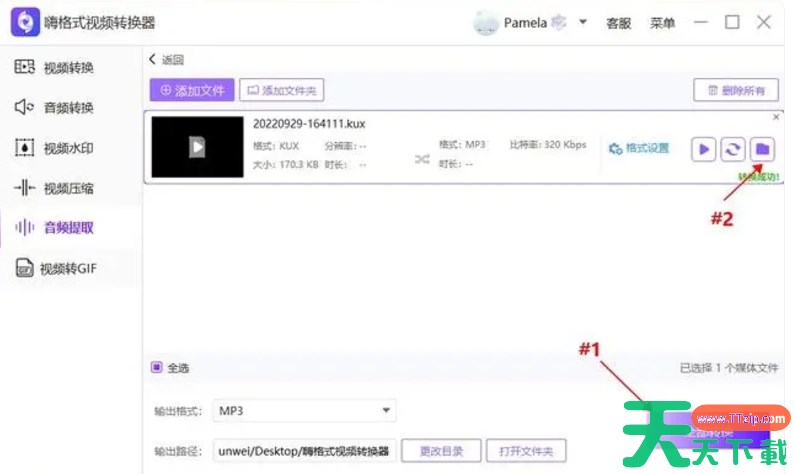Click the membership badge icon beside Pamela
Viewport: 795px width, 474px height.
559,22
